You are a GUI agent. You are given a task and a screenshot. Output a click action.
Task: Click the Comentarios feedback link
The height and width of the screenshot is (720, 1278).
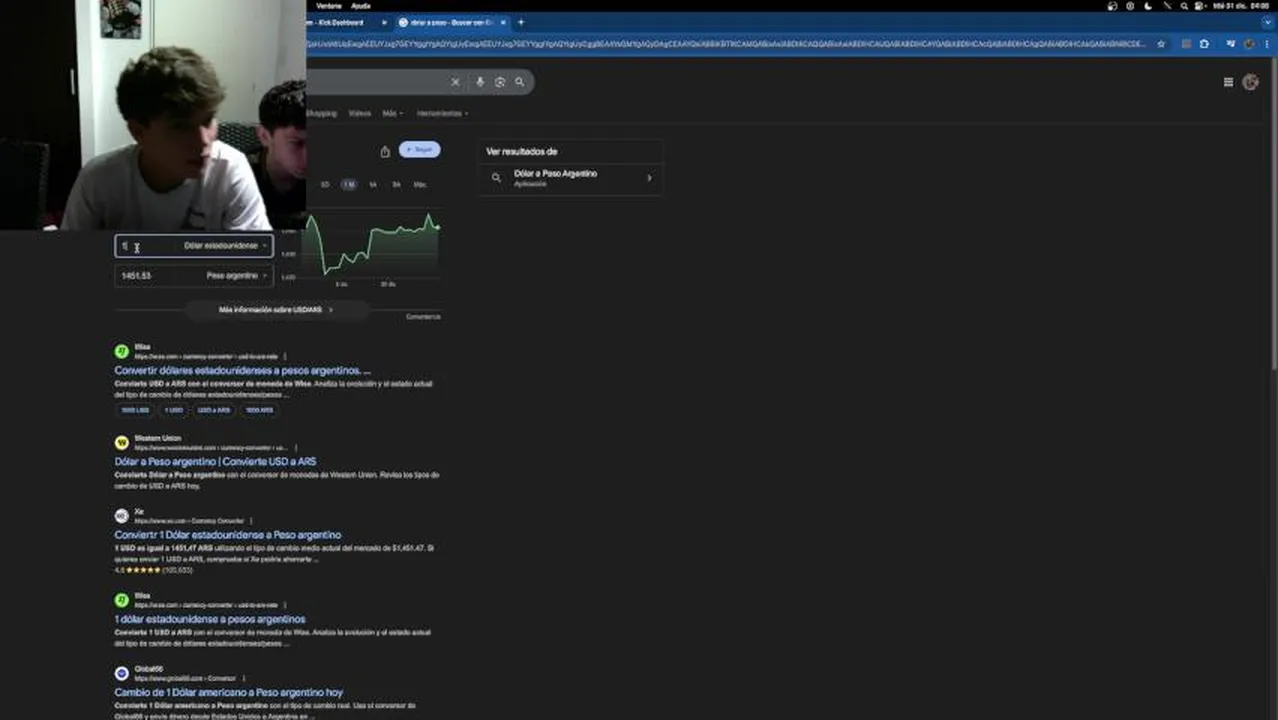pyautogui.click(x=423, y=317)
